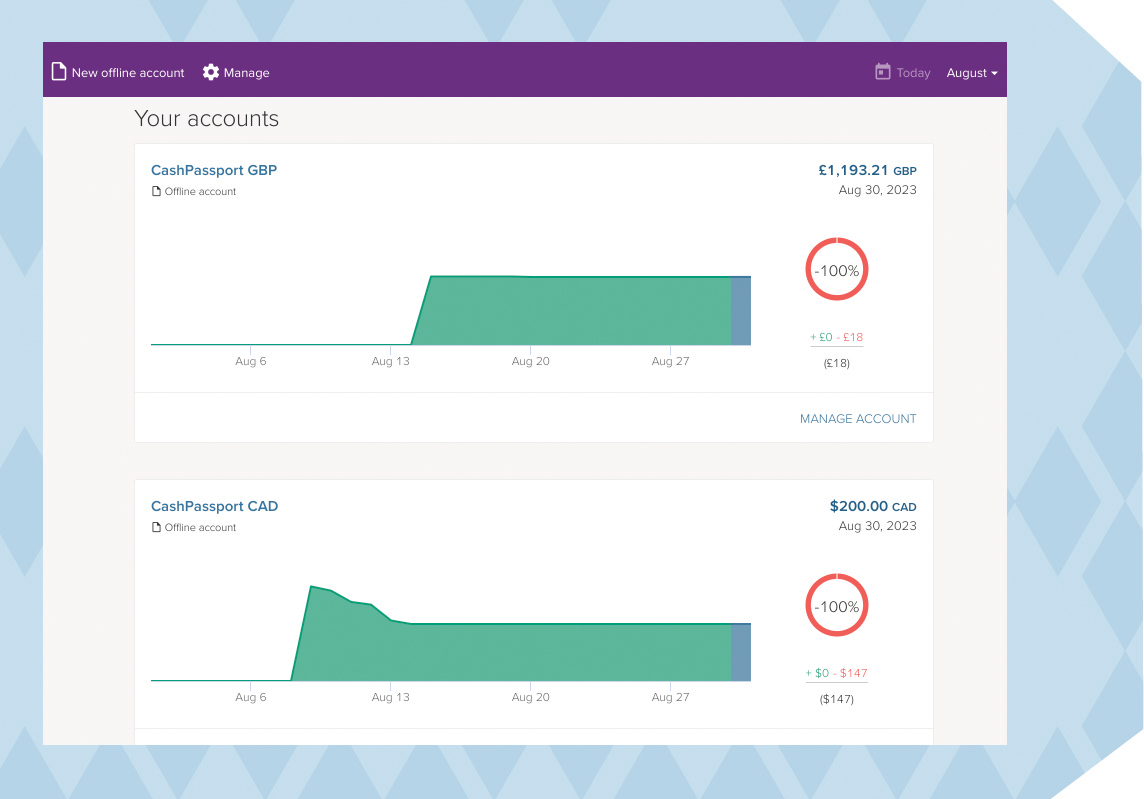Click the green GBP balance chart area
This screenshot has height=799, width=1144.
click(580, 311)
